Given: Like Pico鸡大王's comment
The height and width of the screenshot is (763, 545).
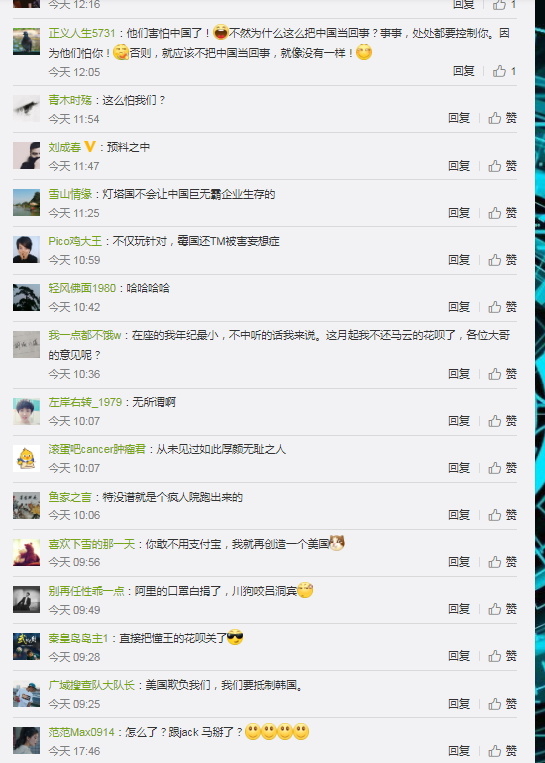Looking at the screenshot, I should point(503,260).
